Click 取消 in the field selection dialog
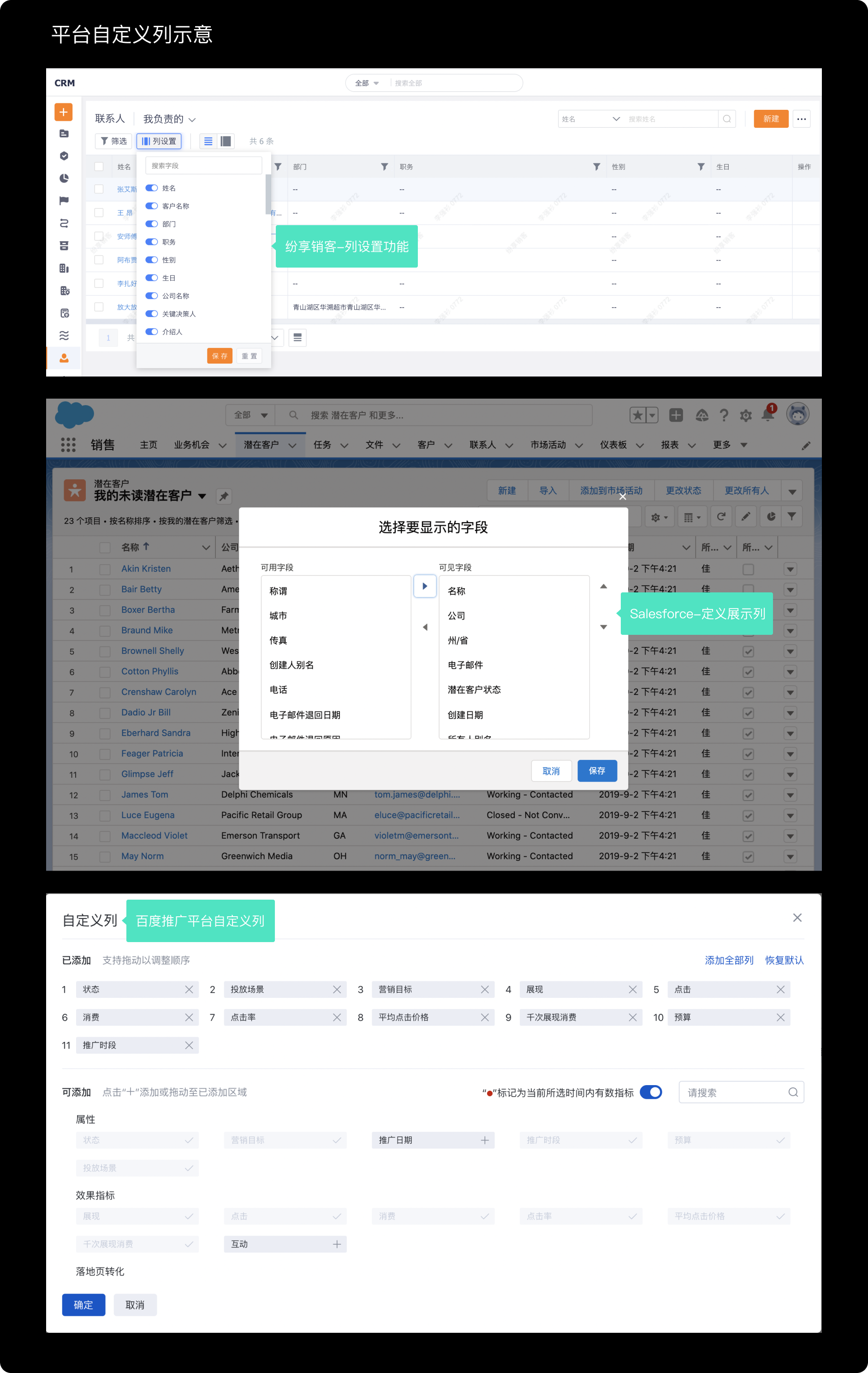This screenshot has height=1373, width=868. click(551, 771)
